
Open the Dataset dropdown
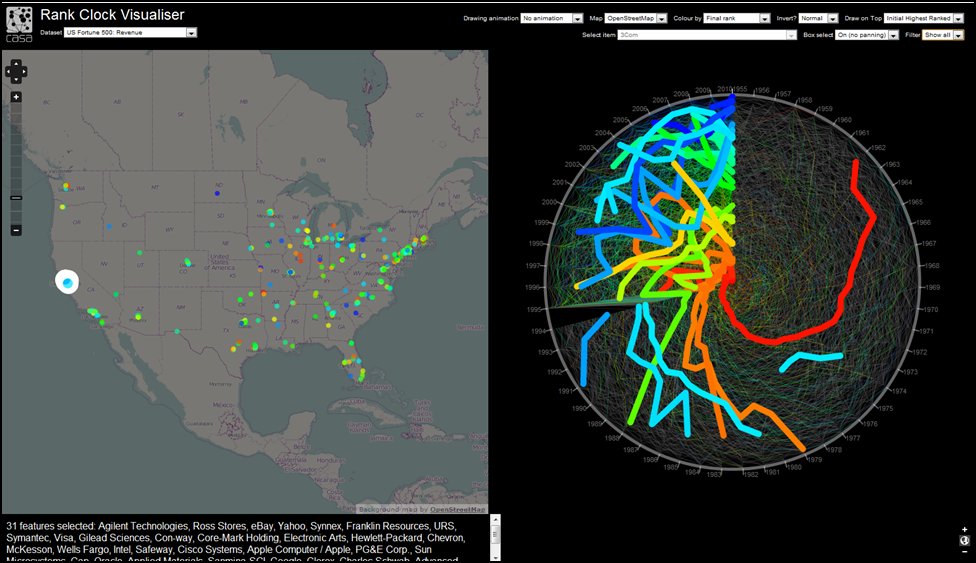pos(130,32)
